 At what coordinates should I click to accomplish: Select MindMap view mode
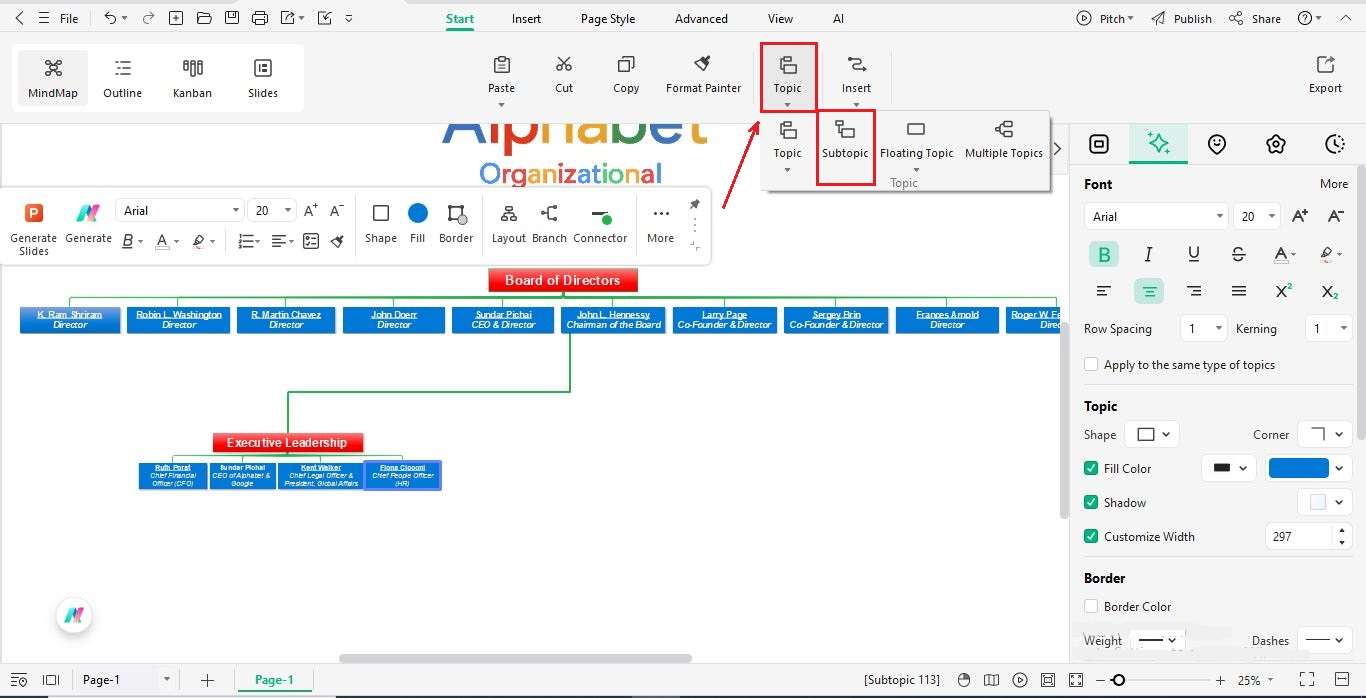[x=53, y=78]
